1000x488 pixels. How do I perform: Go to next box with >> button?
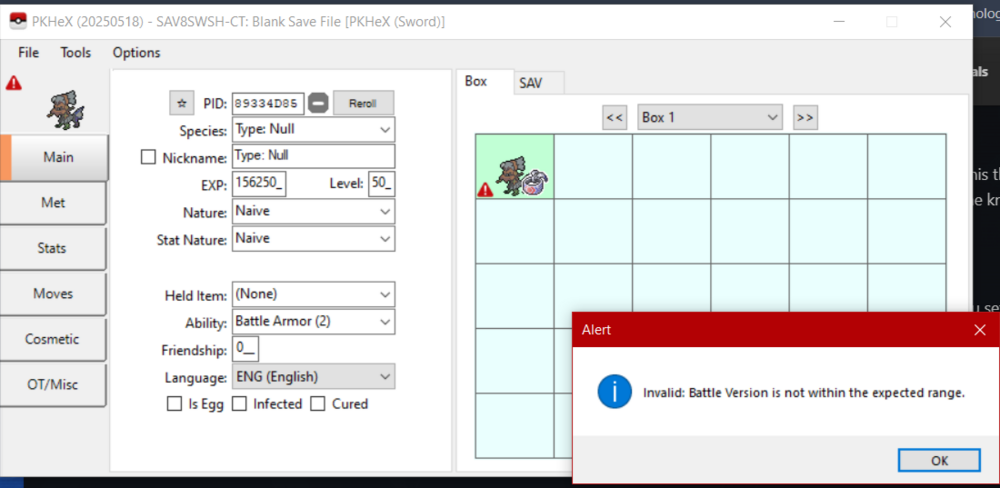click(x=805, y=118)
